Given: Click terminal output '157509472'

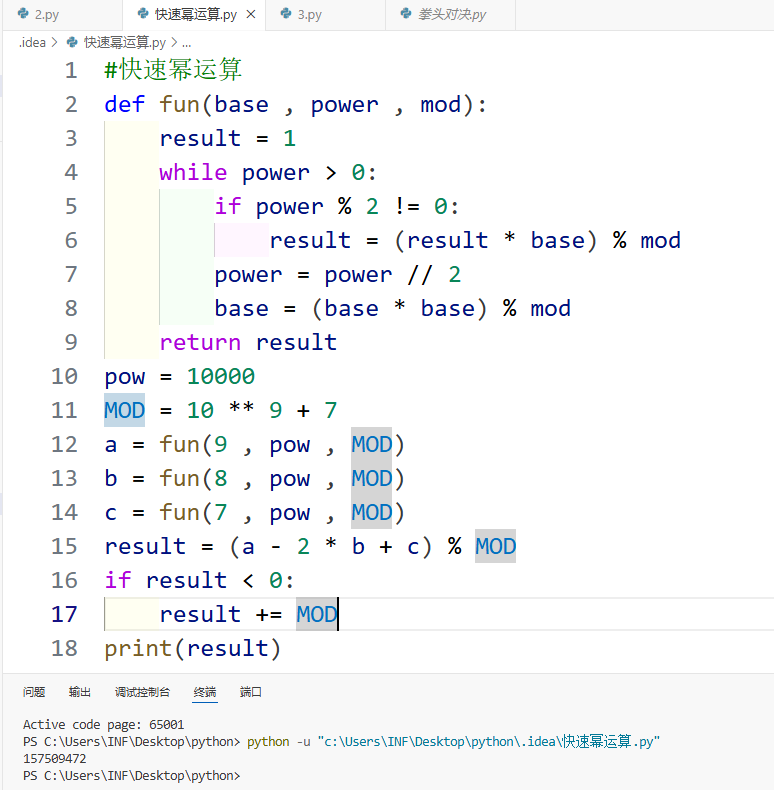Looking at the screenshot, I should tap(54, 758).
